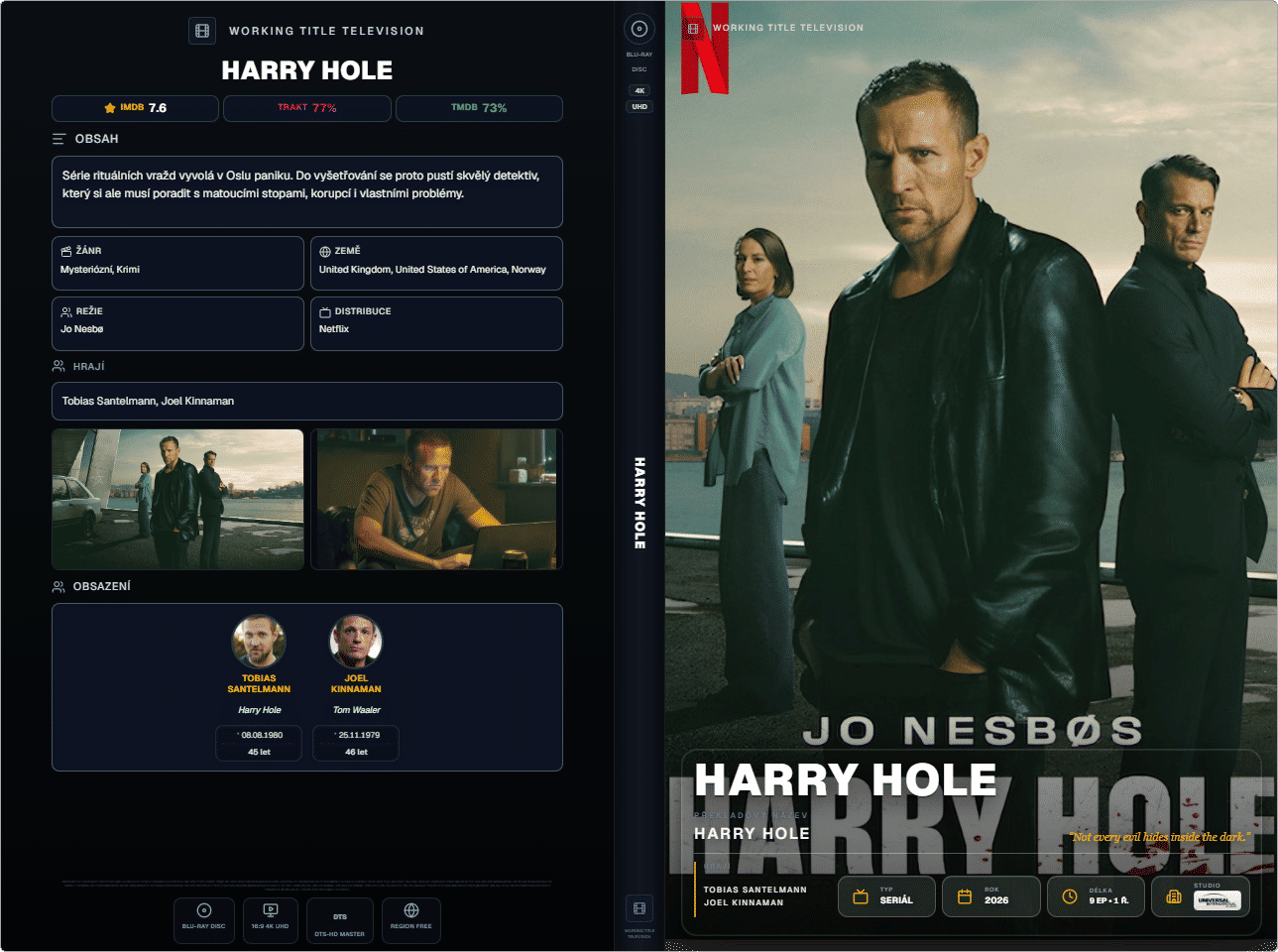This screenshot has height=952, width=1278.
Task: Click the list icon next to the OBSAH heading
Action: (59, 139)
